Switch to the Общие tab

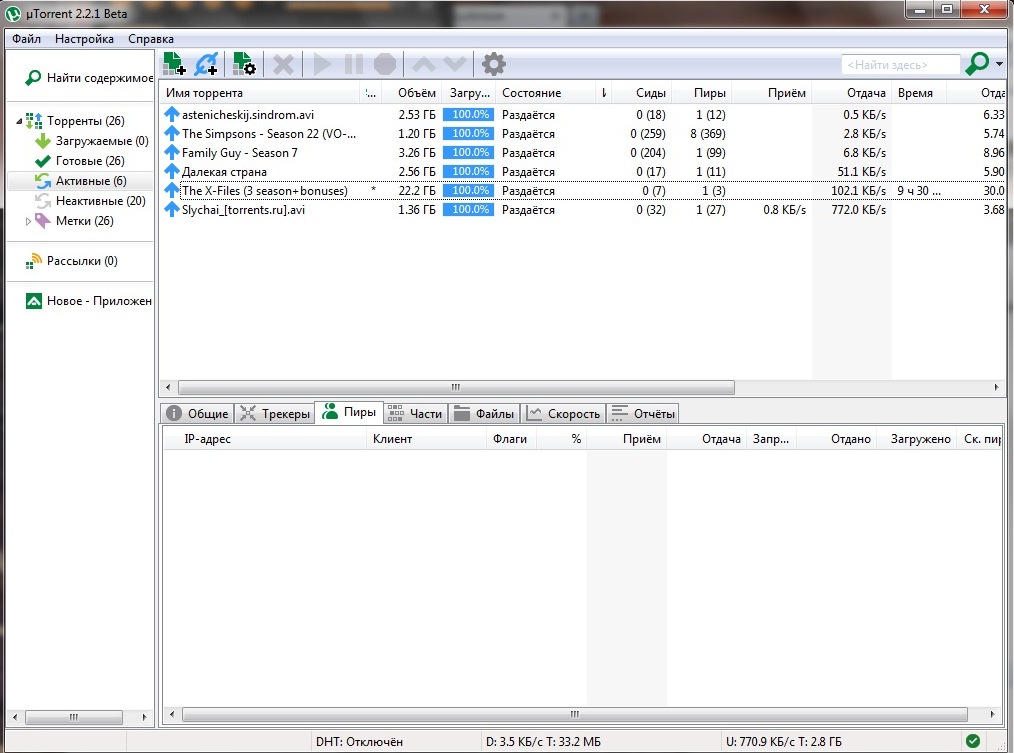tap(197, 414)
